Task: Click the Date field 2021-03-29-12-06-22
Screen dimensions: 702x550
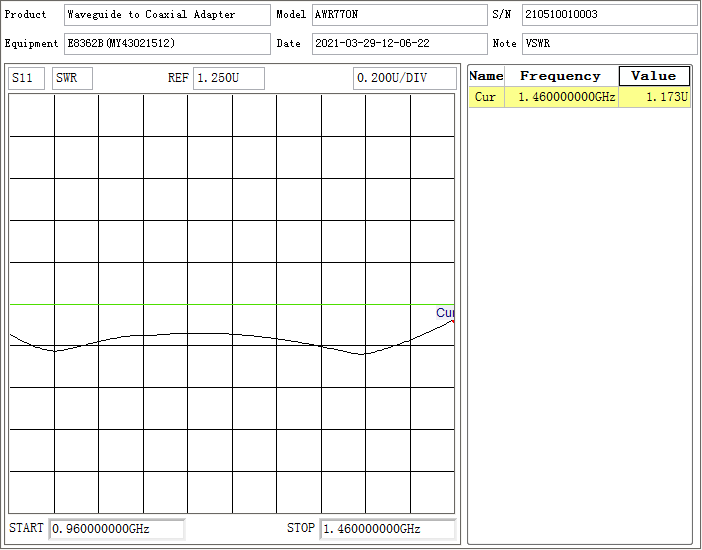Action: [x=398, y=44]
